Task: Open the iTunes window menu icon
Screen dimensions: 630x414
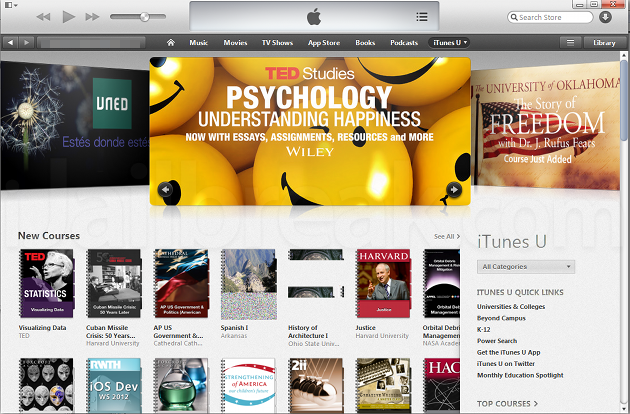Action: (10, 5)
